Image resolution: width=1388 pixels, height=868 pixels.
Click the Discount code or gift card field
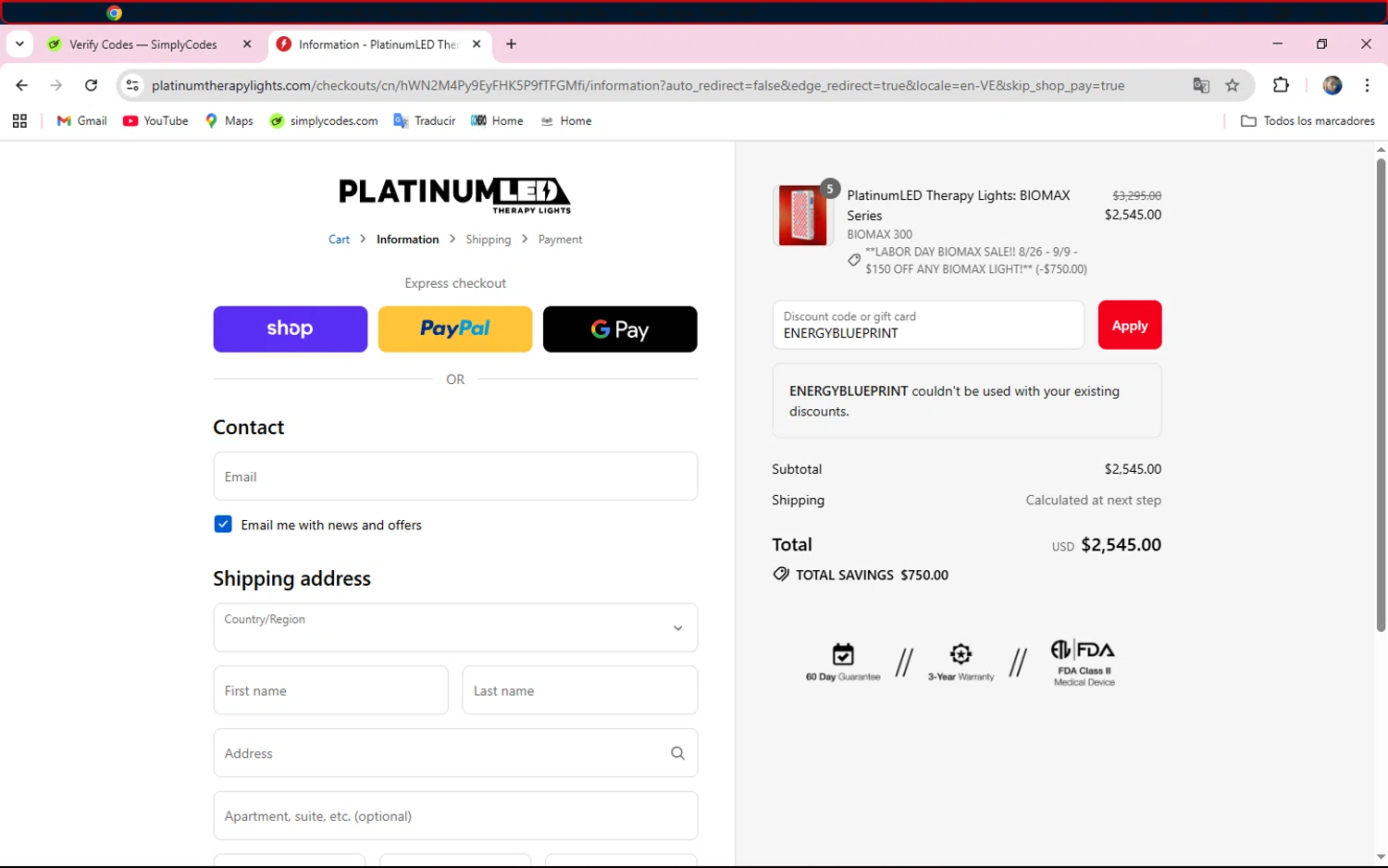(x=928, y=325)
